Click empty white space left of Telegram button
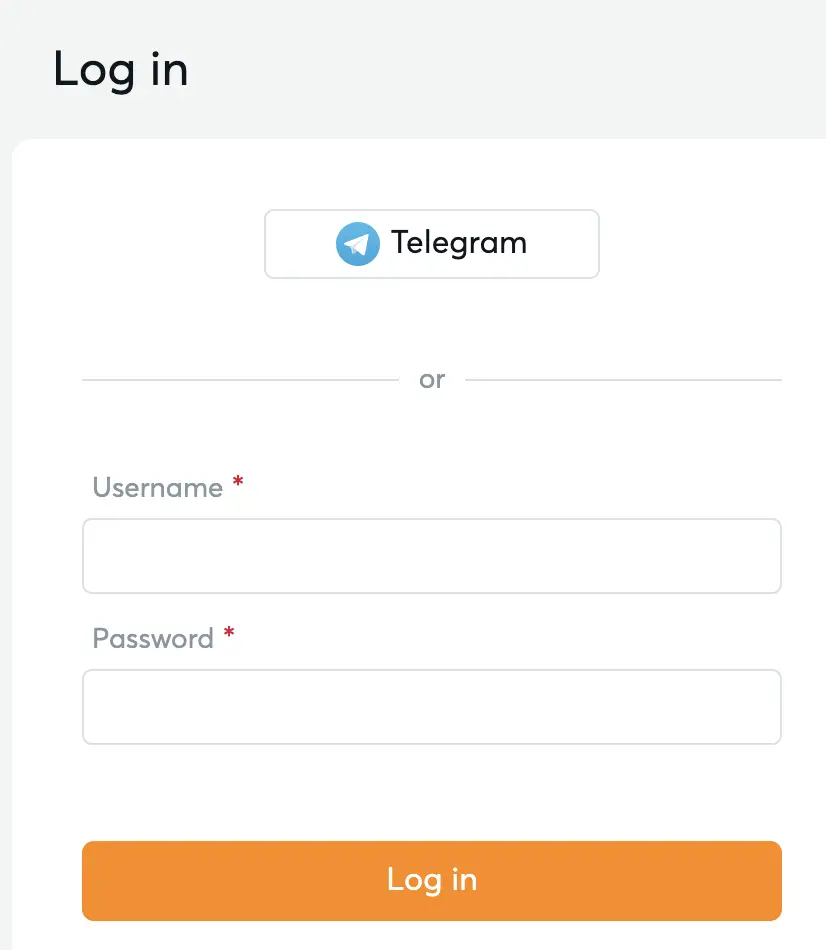This screenshot has height=950, width=826. (x=150, y=244)
